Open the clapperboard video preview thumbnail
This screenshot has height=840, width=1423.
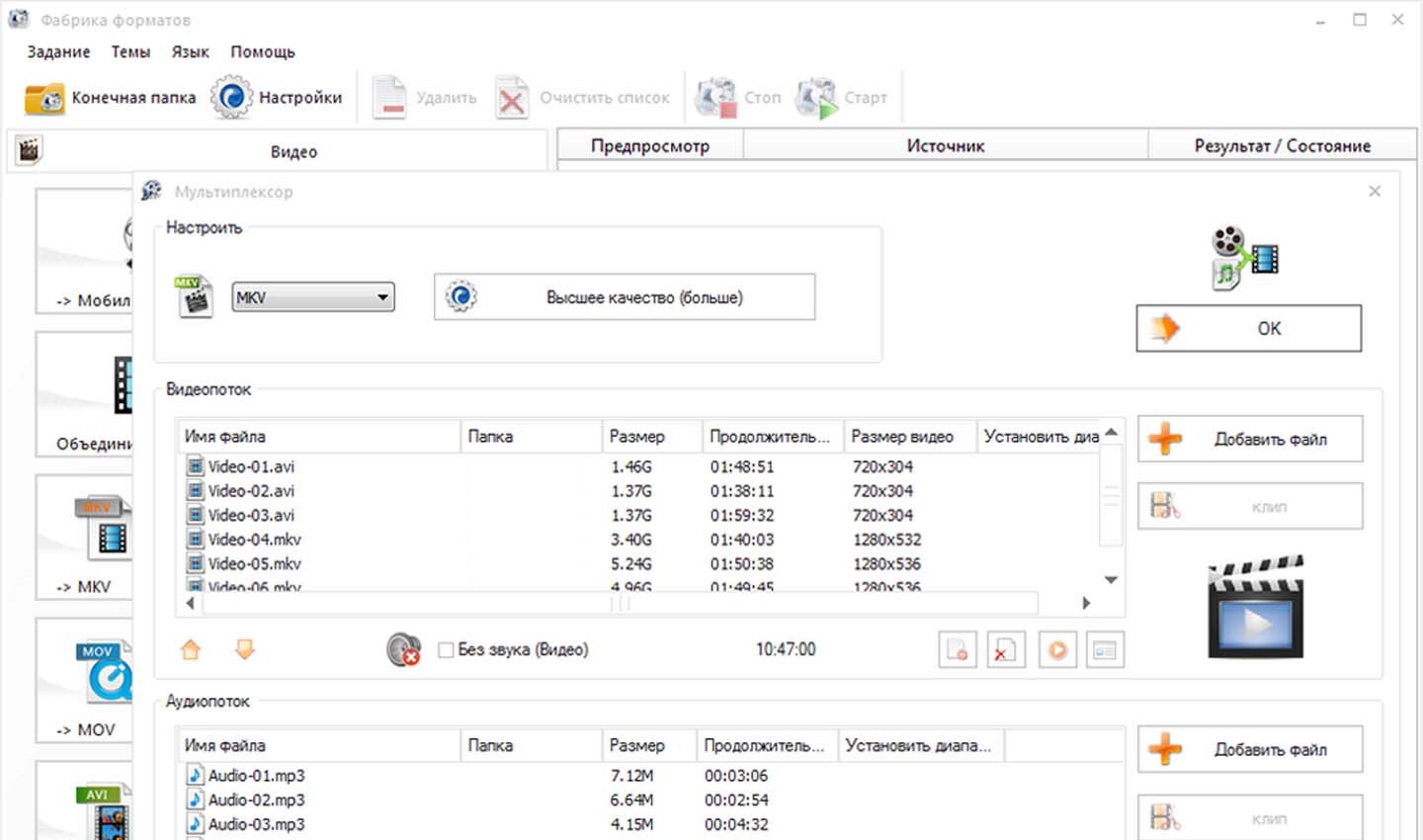[1255, 609]
